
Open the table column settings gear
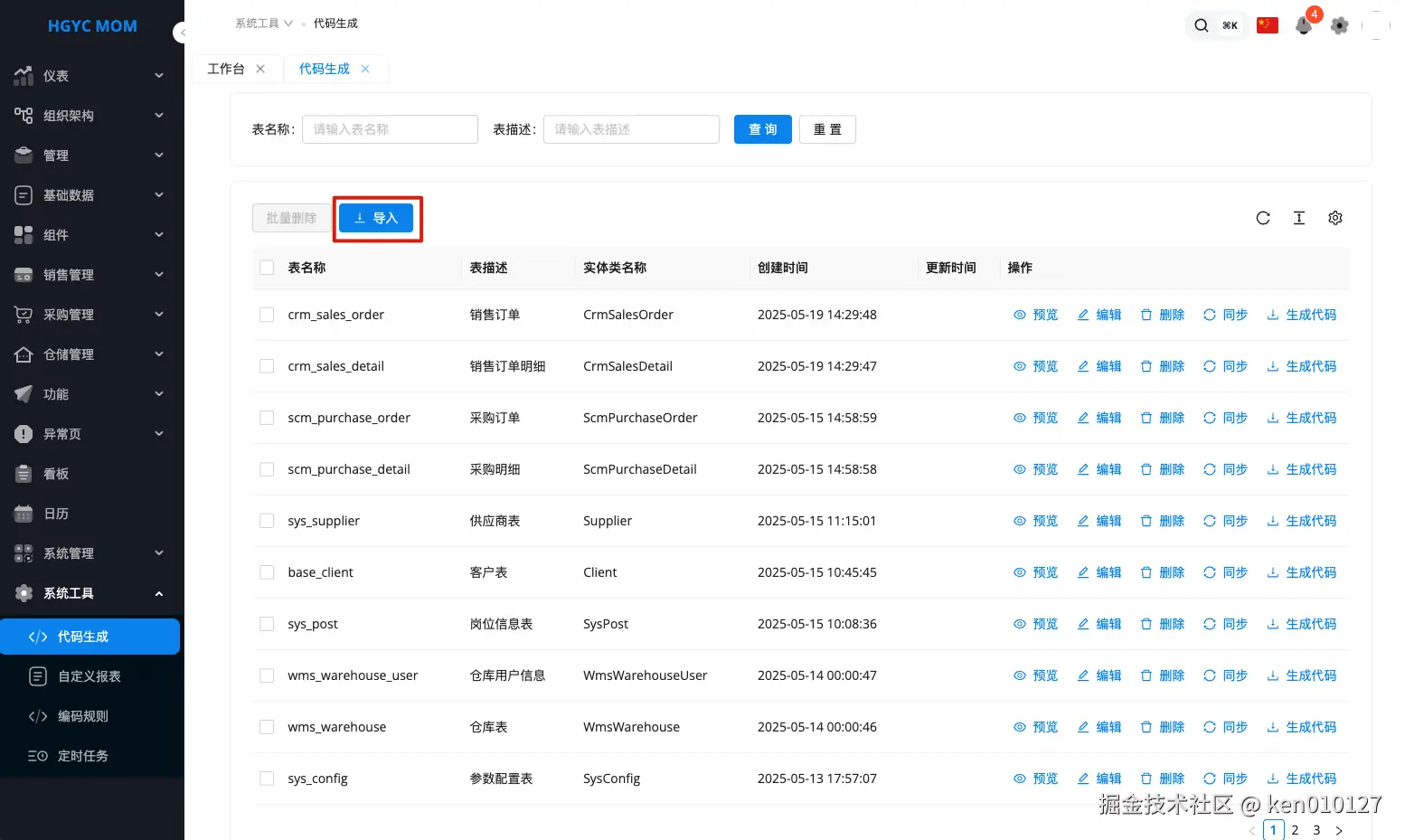click(x=1335, y=218)
